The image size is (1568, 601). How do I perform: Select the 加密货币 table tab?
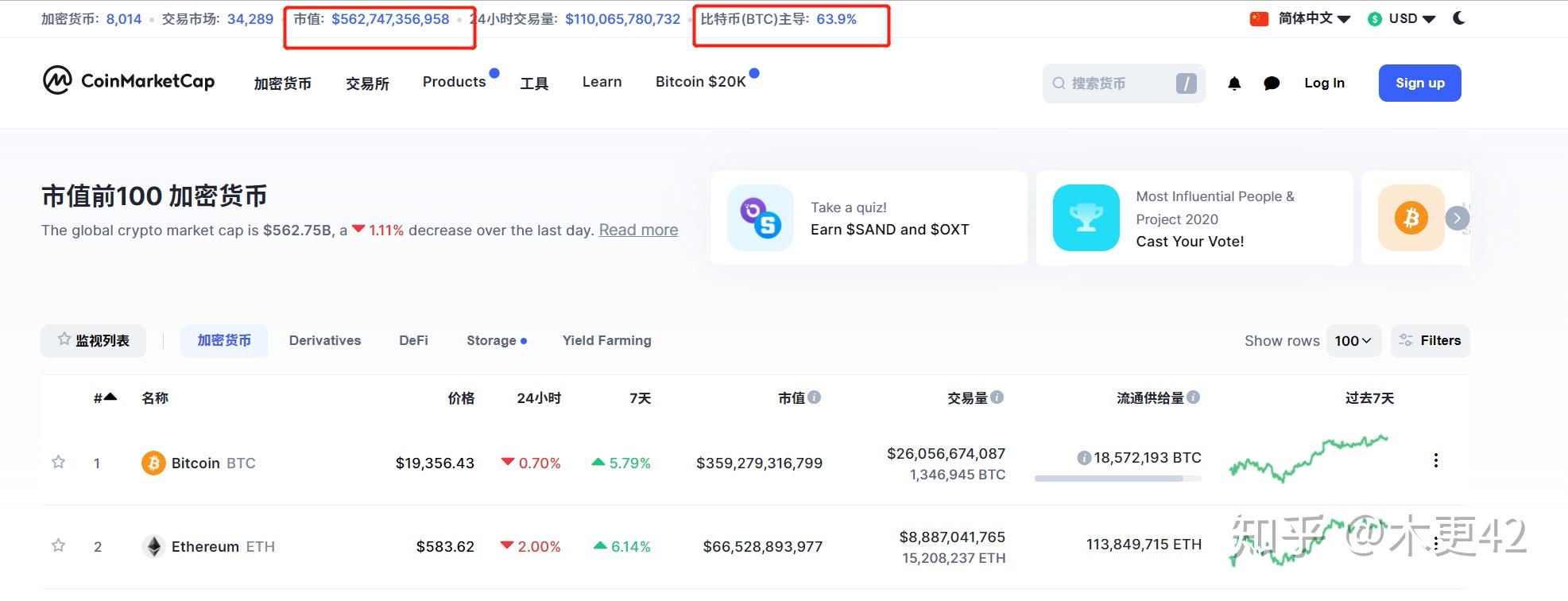[224, 340]
